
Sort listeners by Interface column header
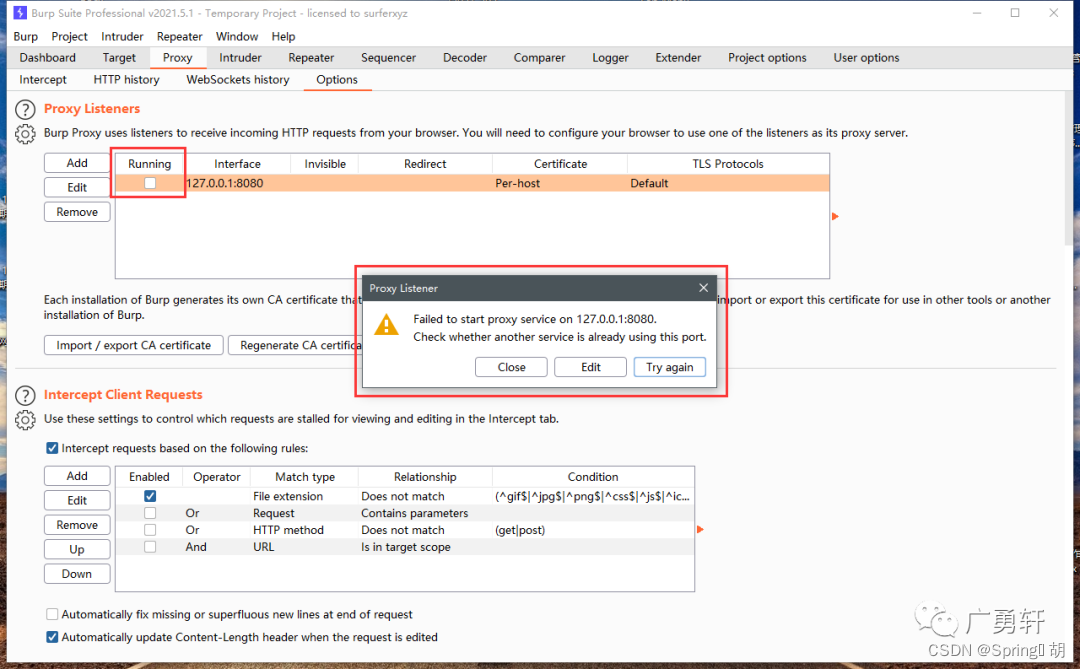click(237, 164)
